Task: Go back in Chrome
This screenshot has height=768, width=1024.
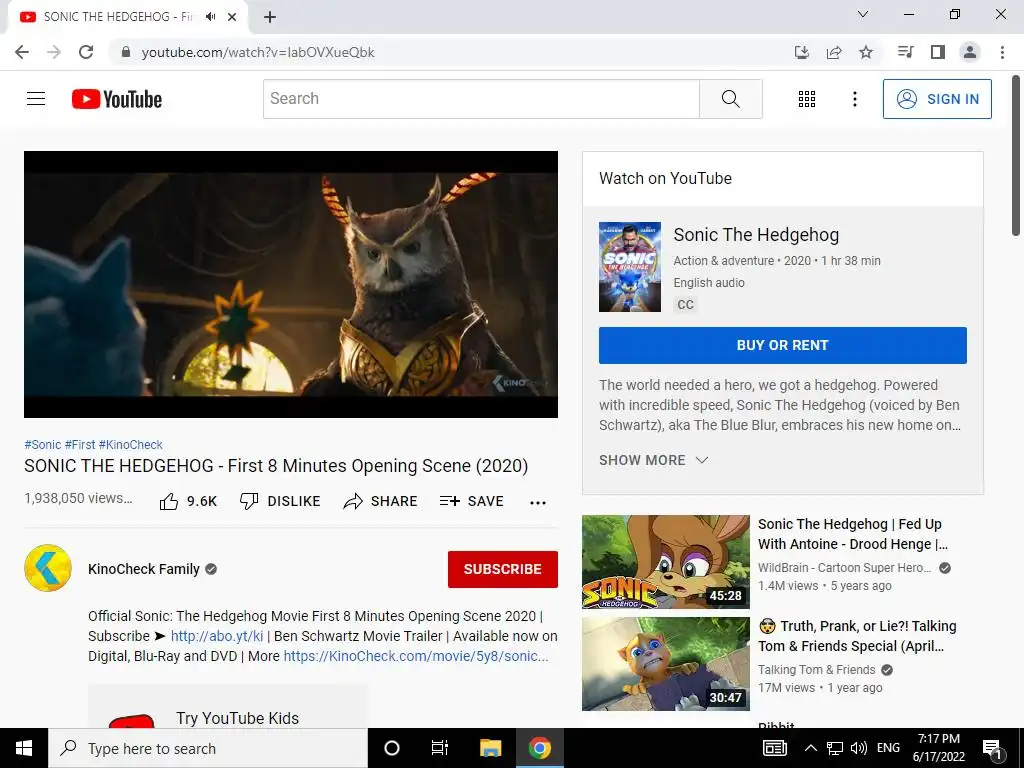Action: (x=22, y=52)
